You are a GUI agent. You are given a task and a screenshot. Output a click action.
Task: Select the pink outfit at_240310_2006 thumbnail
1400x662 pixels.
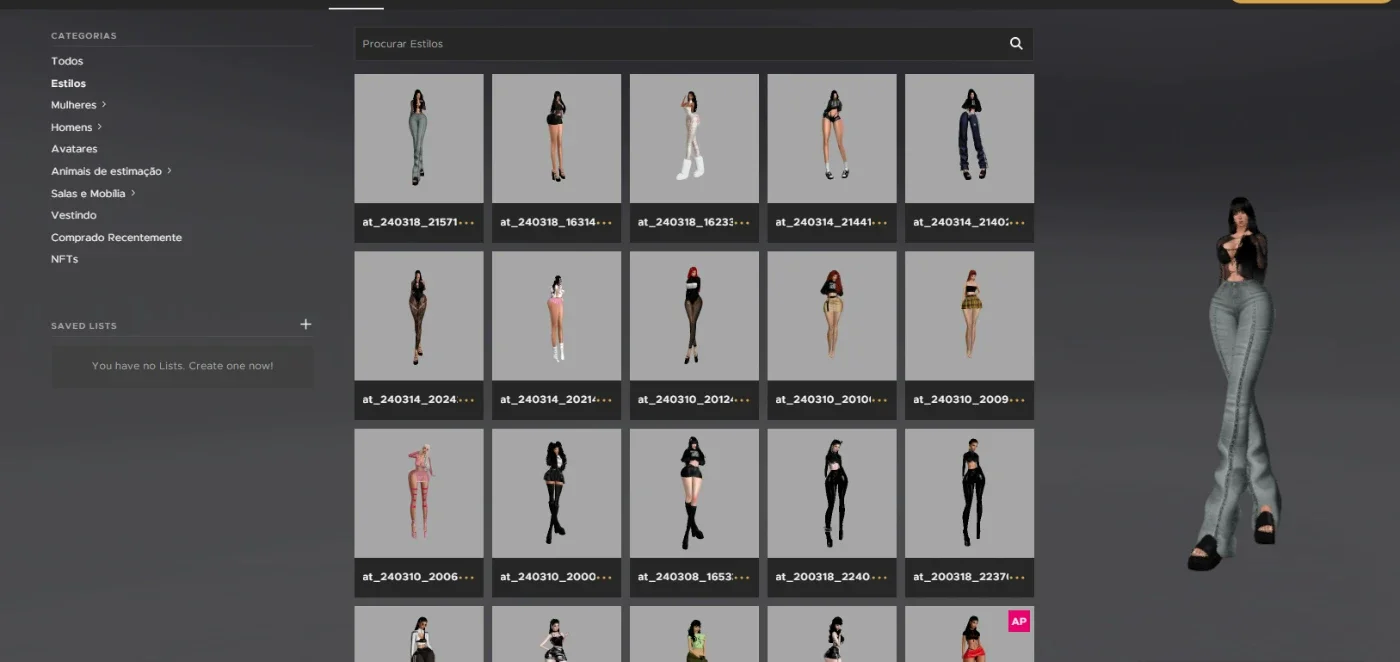419,494
